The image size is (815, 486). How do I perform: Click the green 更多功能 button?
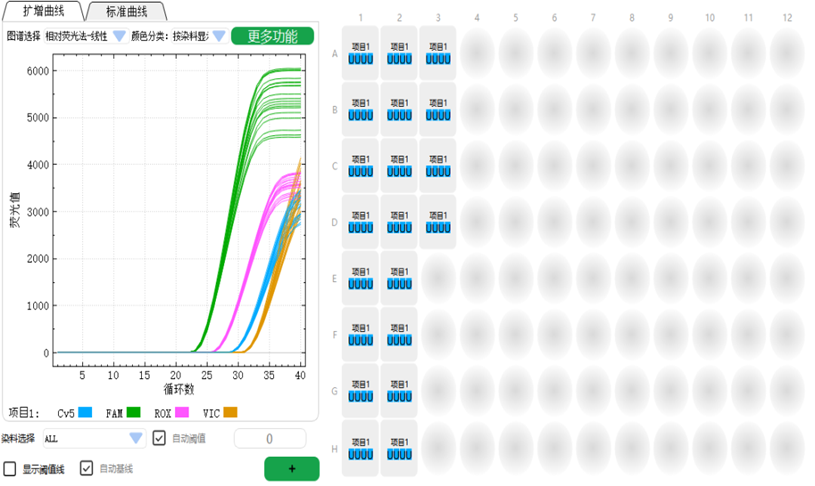(x=272, y=36)
